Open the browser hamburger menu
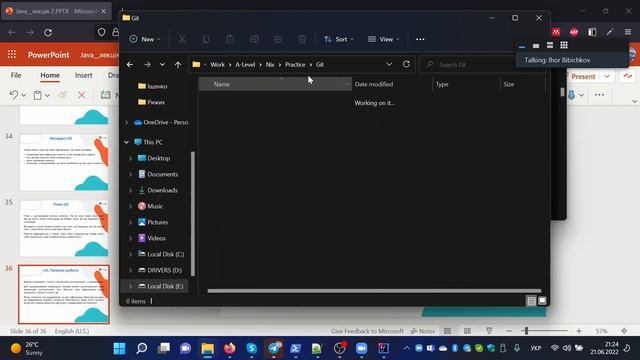The width and height of the screenshot is (640, 360). click(628, 32)
